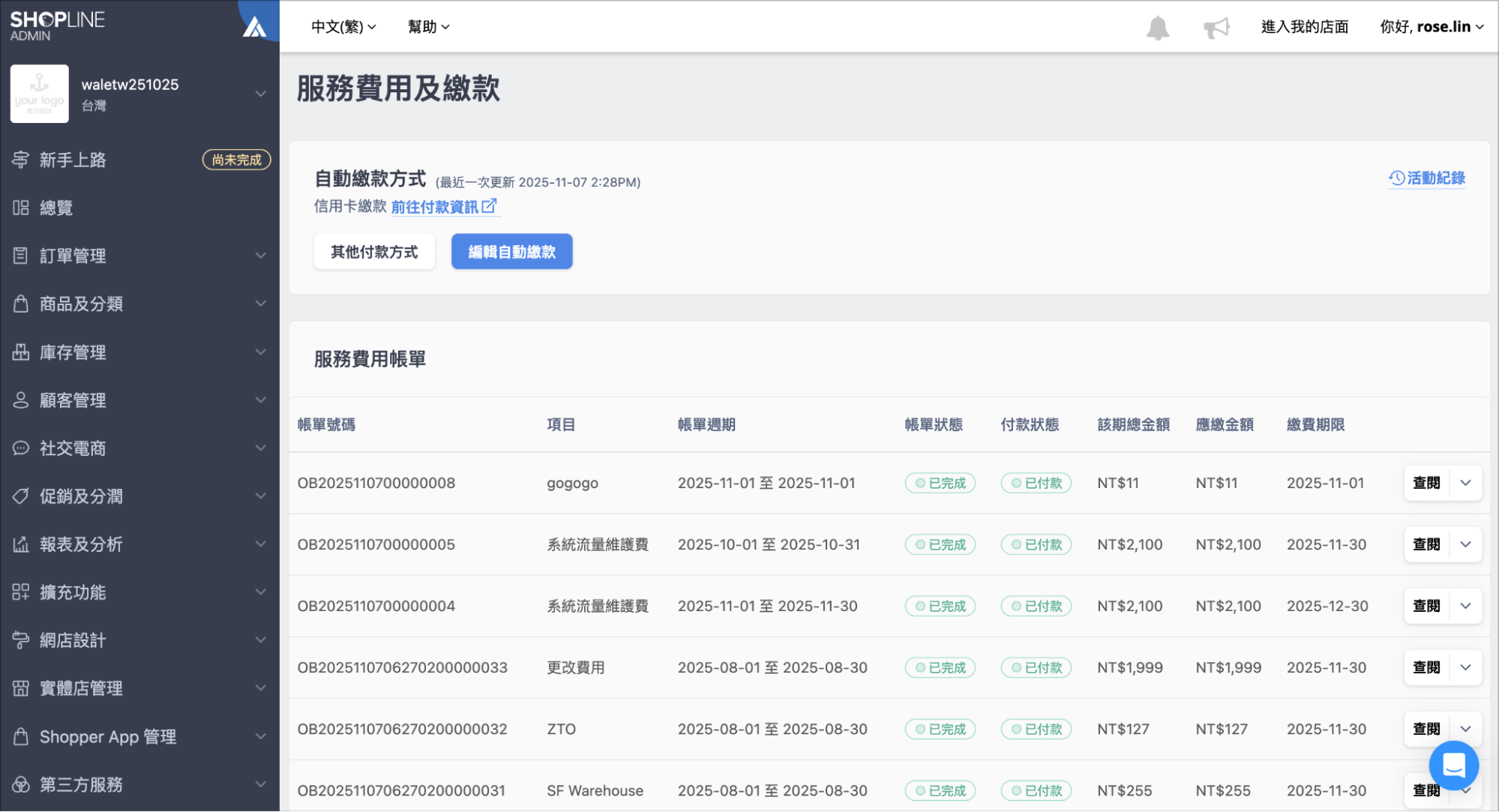This screenshot has height=812, width=1499.
Task: Open the announcements megaphone icon
Action: [1216, 28]
